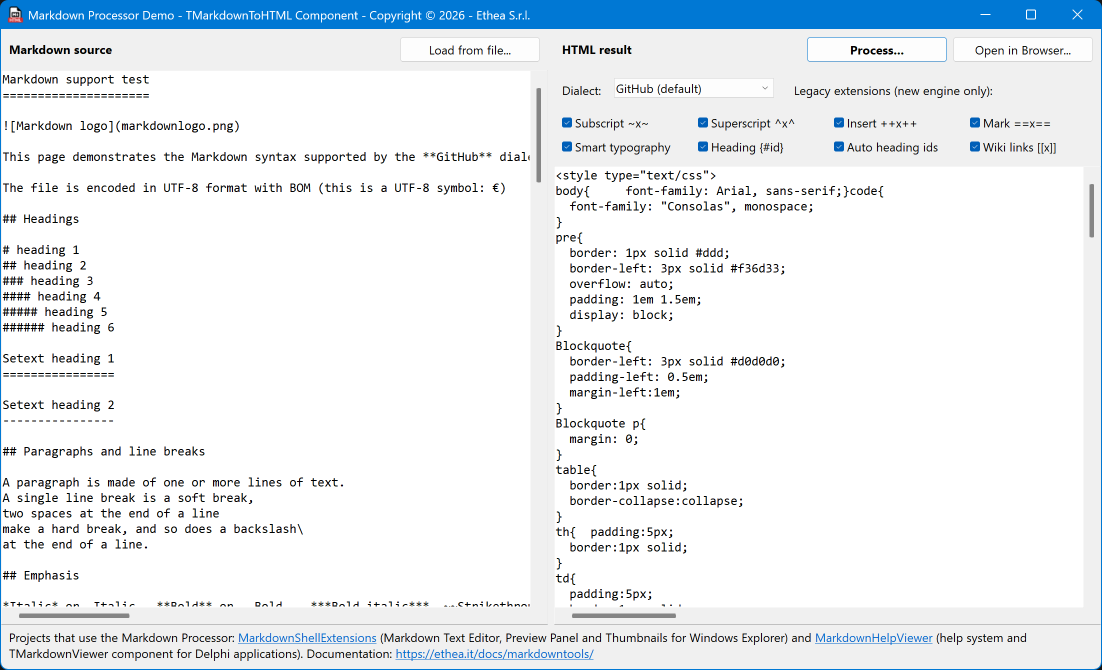Click the '###### heading 6' line
The image size is (1102, 670).
point(58,327)
